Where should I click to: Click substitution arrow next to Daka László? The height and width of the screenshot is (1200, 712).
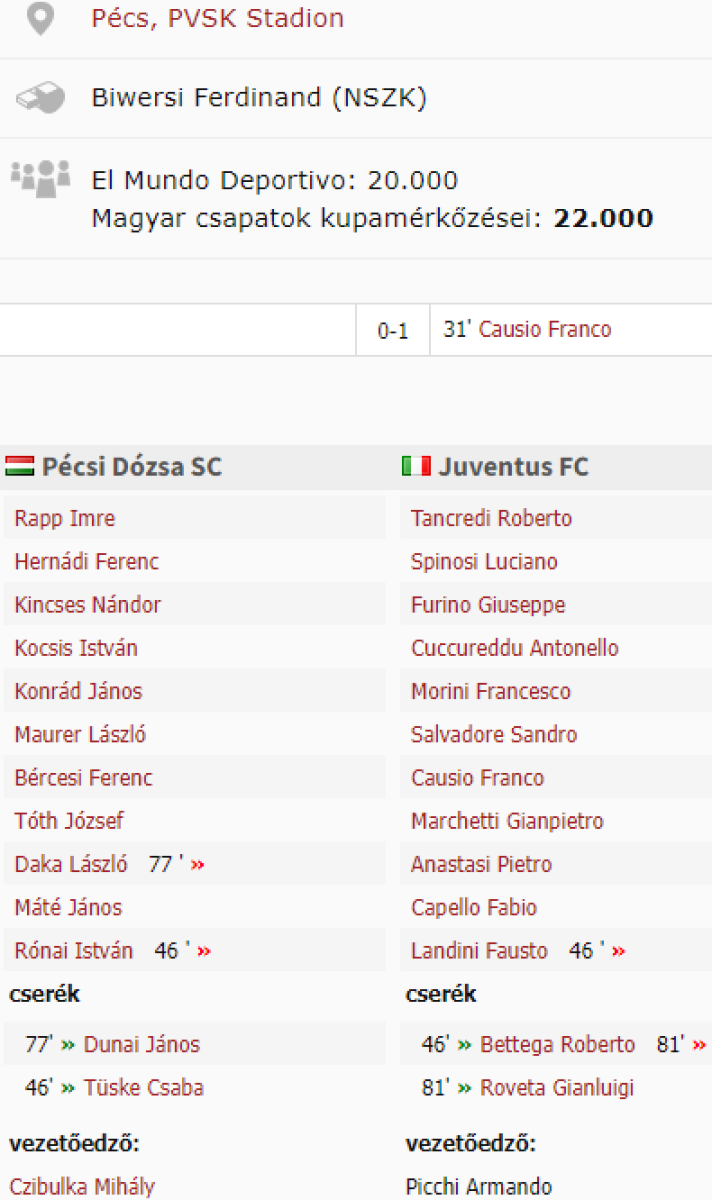click(197, 865)
